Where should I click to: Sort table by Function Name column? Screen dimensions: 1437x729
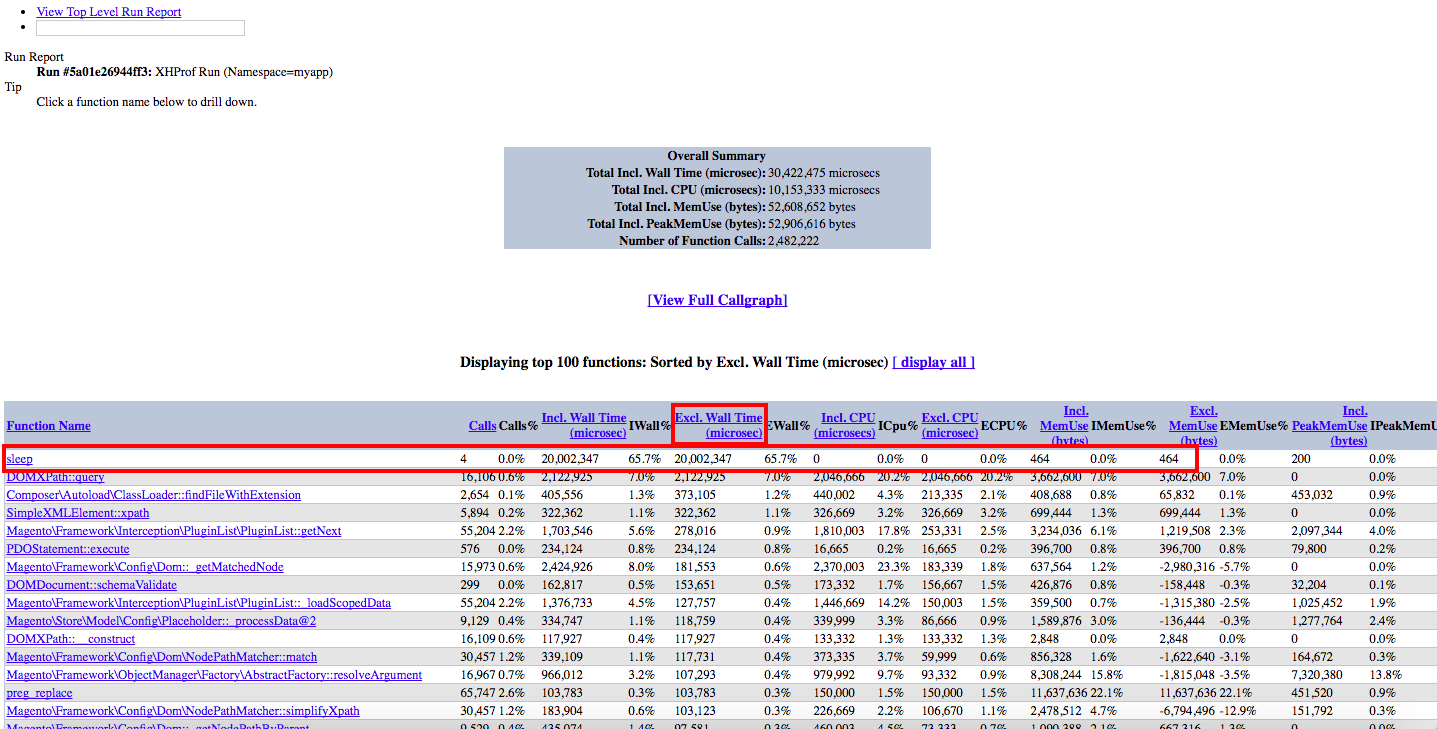pos(48,426)
